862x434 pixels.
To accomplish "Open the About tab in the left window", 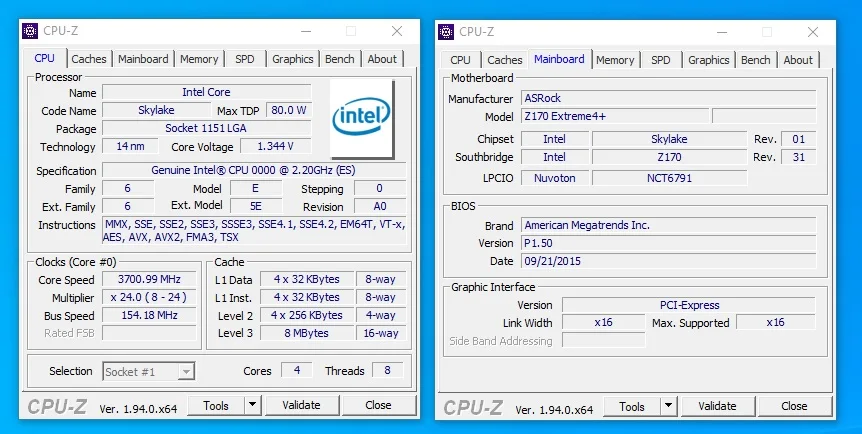I will [x=382, y=59].
